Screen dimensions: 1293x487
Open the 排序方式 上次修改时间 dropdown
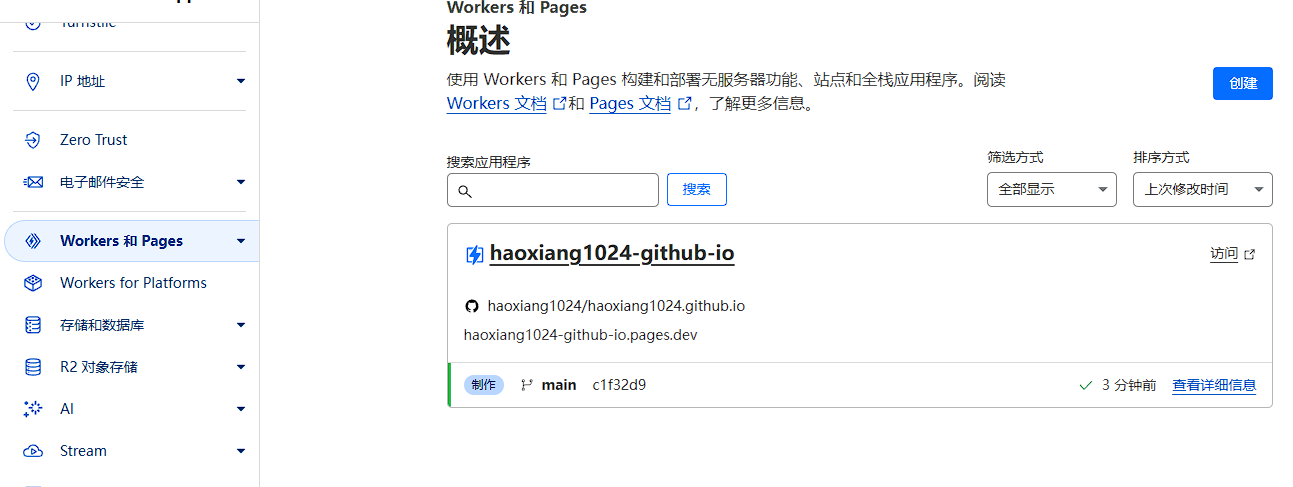[x=1203, y=189]
